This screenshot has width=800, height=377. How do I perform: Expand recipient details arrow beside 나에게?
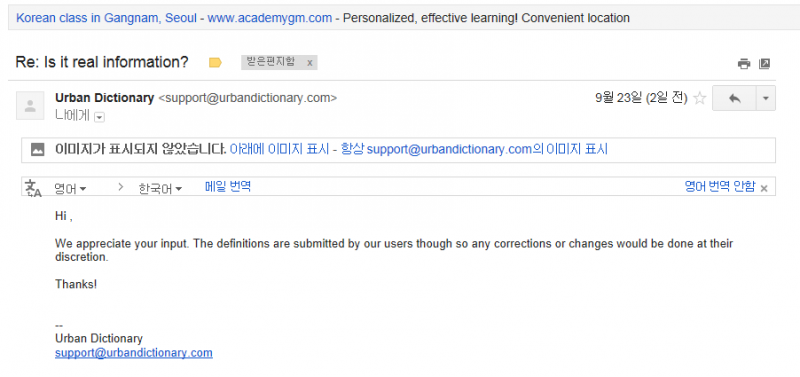[x=99, y=117]
